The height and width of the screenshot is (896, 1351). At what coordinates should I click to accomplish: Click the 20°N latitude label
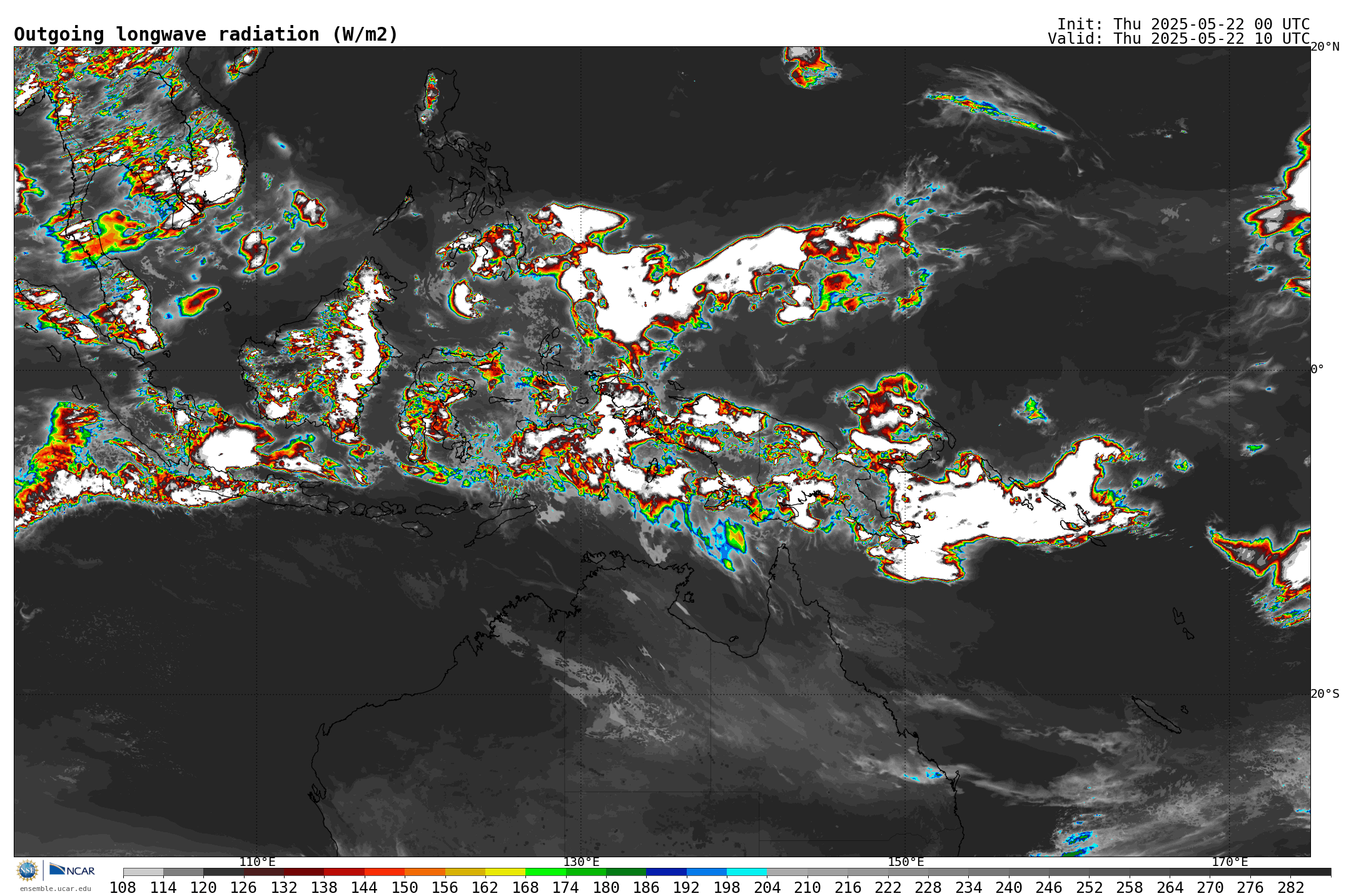tap(1325, 47)
